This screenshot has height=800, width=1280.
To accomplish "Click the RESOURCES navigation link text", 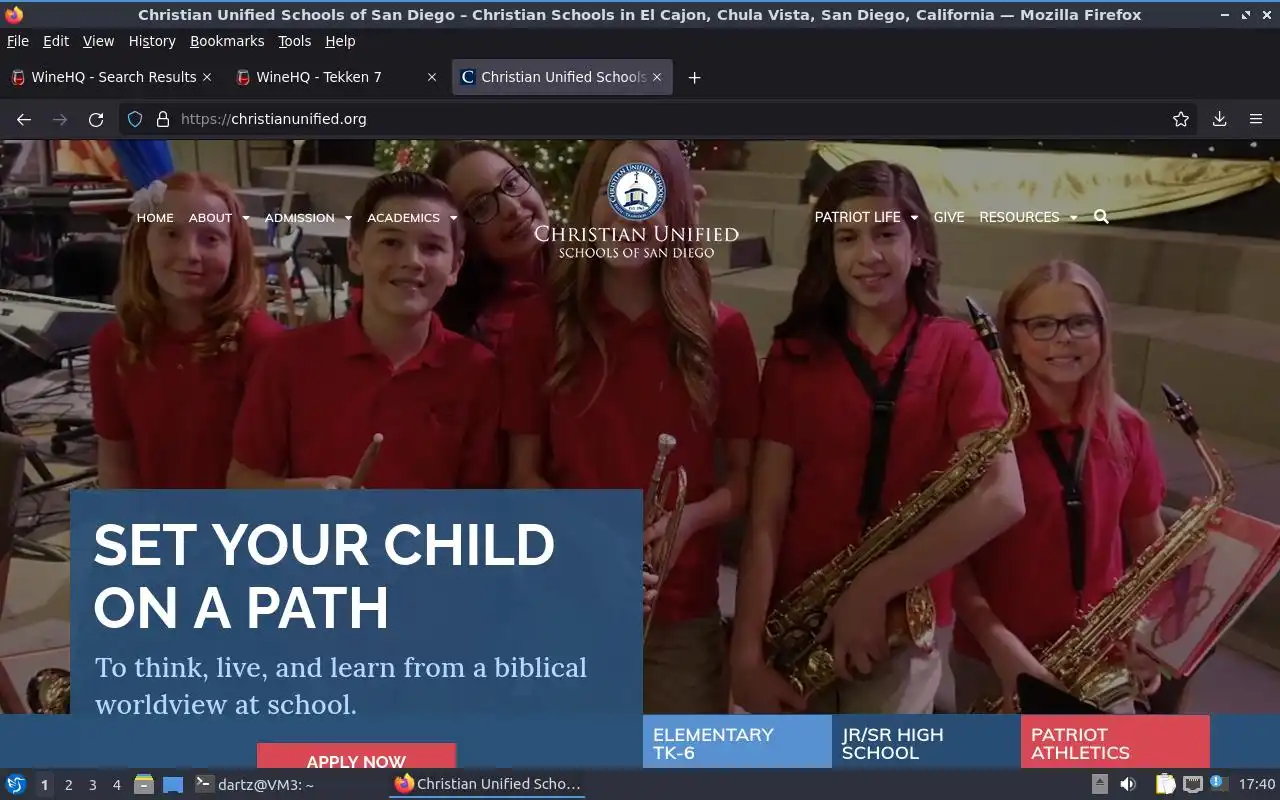I will pos(1019,217).
